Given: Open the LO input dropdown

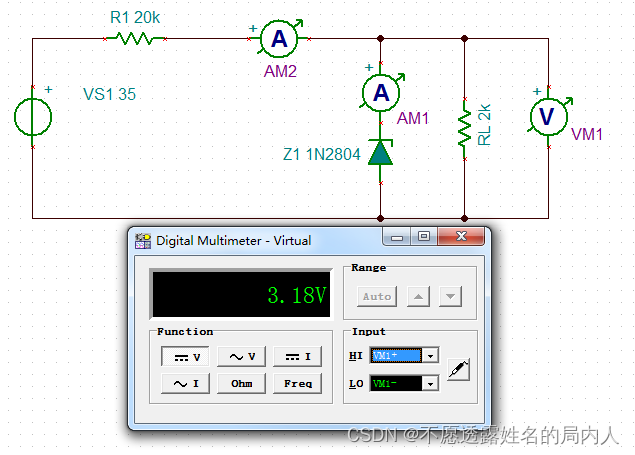Looking at the screenshot, I should [x=430, y=383].
